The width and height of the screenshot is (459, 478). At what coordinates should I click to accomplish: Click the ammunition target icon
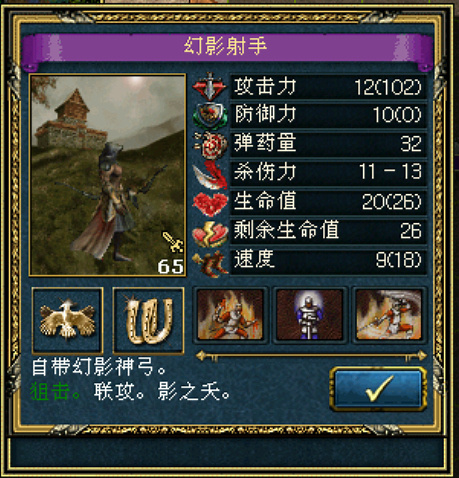tap(211, 144)
